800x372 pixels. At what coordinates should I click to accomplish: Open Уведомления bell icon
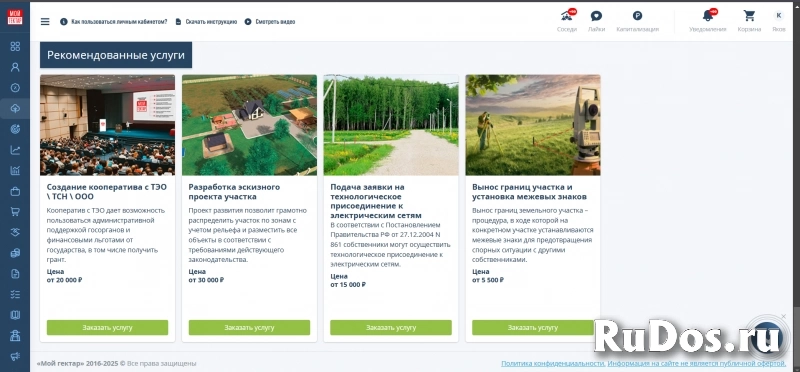coord(708,15)
